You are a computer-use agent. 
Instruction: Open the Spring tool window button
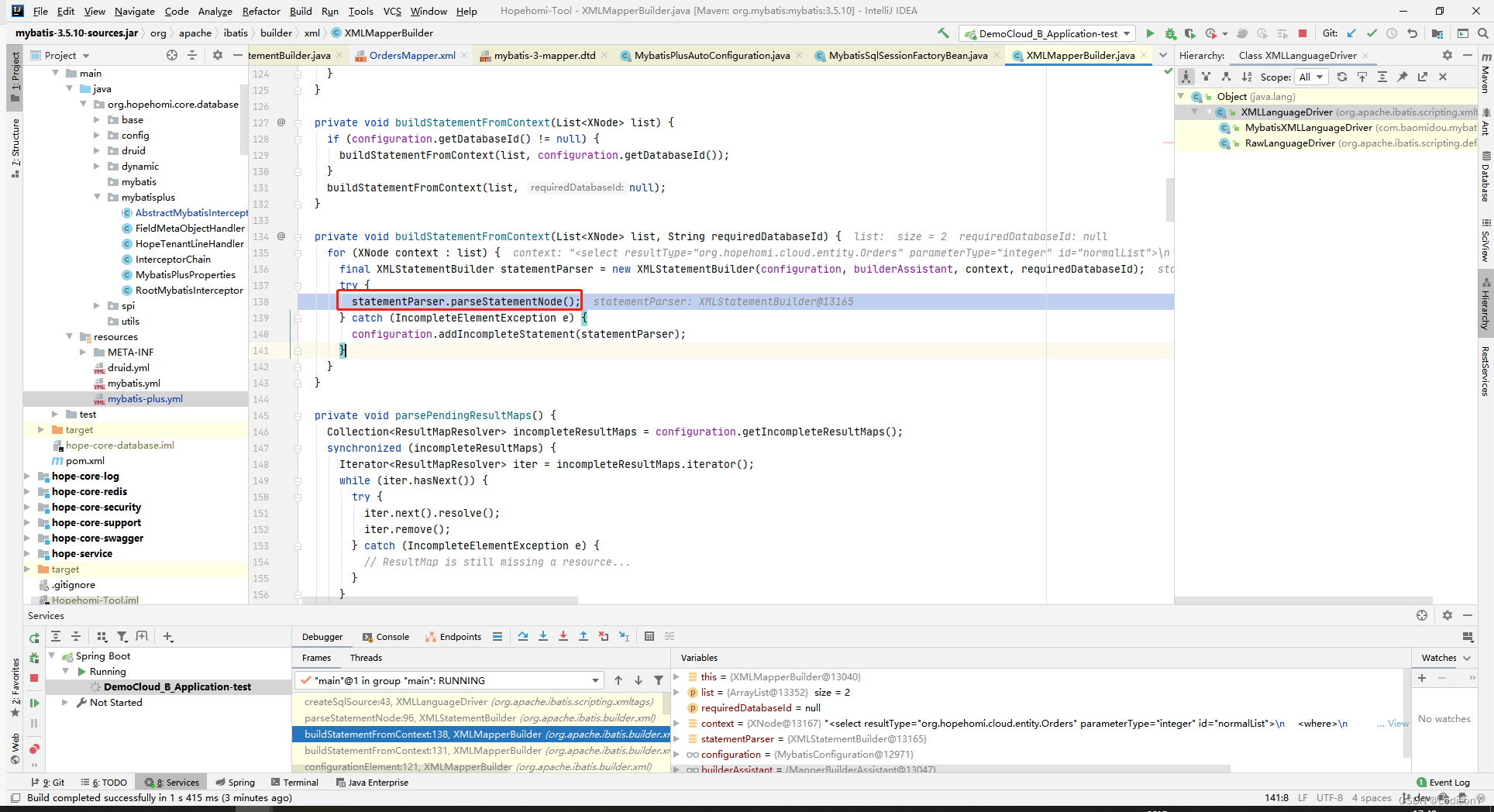235,783
